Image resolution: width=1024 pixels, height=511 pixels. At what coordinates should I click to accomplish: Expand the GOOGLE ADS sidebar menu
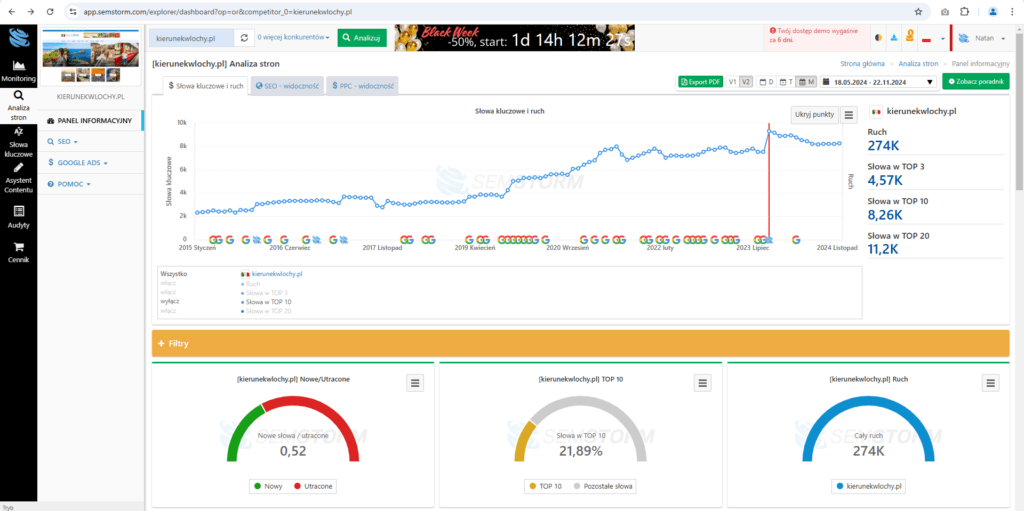78,163
